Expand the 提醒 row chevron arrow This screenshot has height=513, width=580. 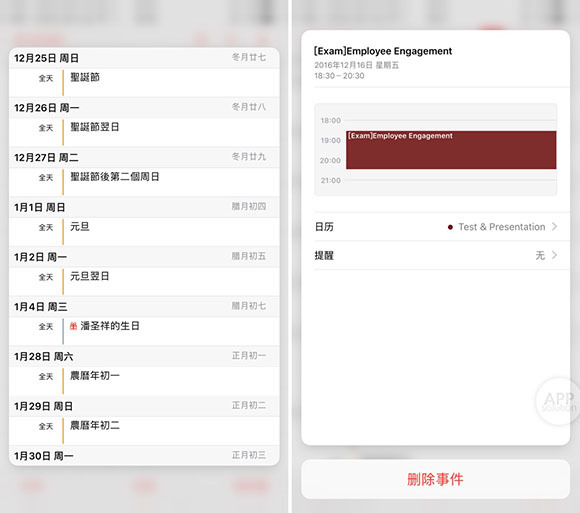[x=554, y=255]
